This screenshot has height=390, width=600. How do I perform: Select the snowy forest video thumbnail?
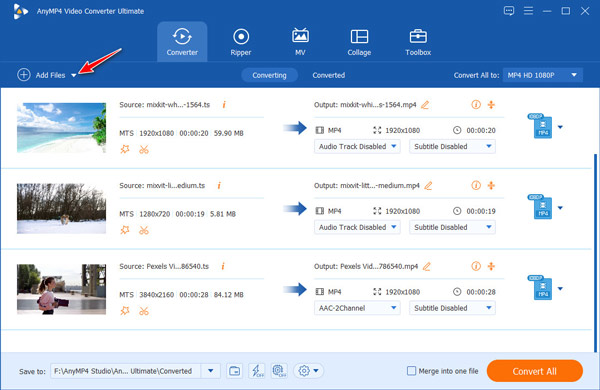[61, 209]
